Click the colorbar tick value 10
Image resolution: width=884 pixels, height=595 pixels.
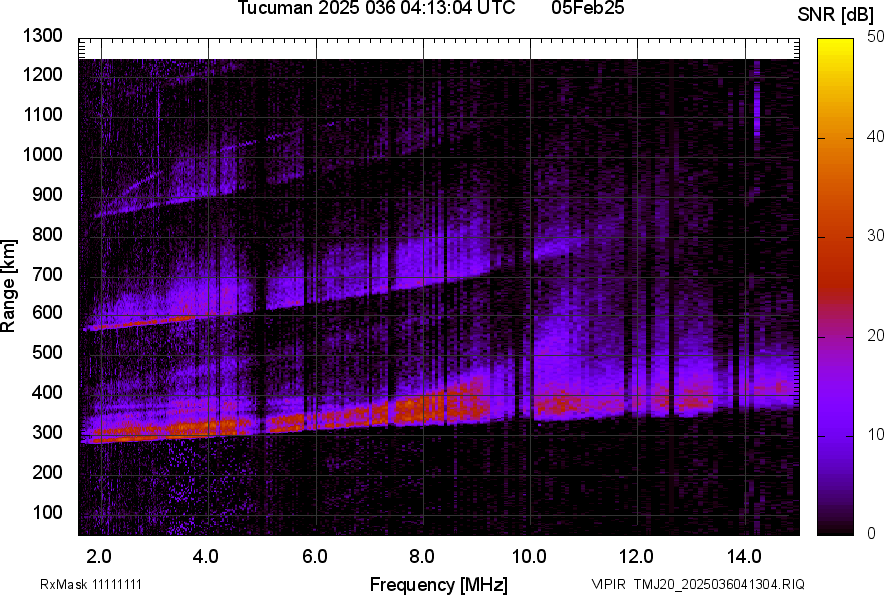875,435
